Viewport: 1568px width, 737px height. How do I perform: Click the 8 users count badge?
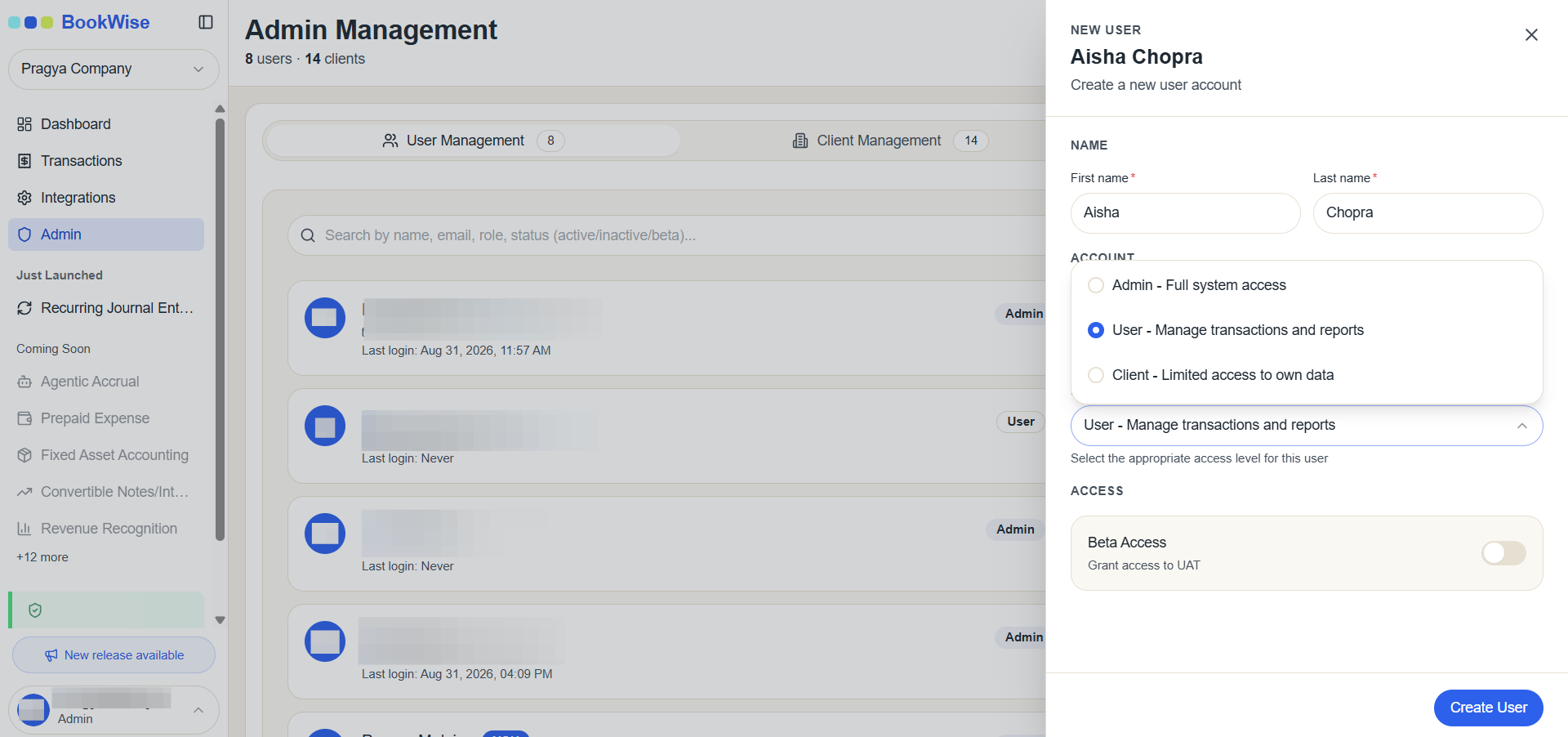pos(550,141)
